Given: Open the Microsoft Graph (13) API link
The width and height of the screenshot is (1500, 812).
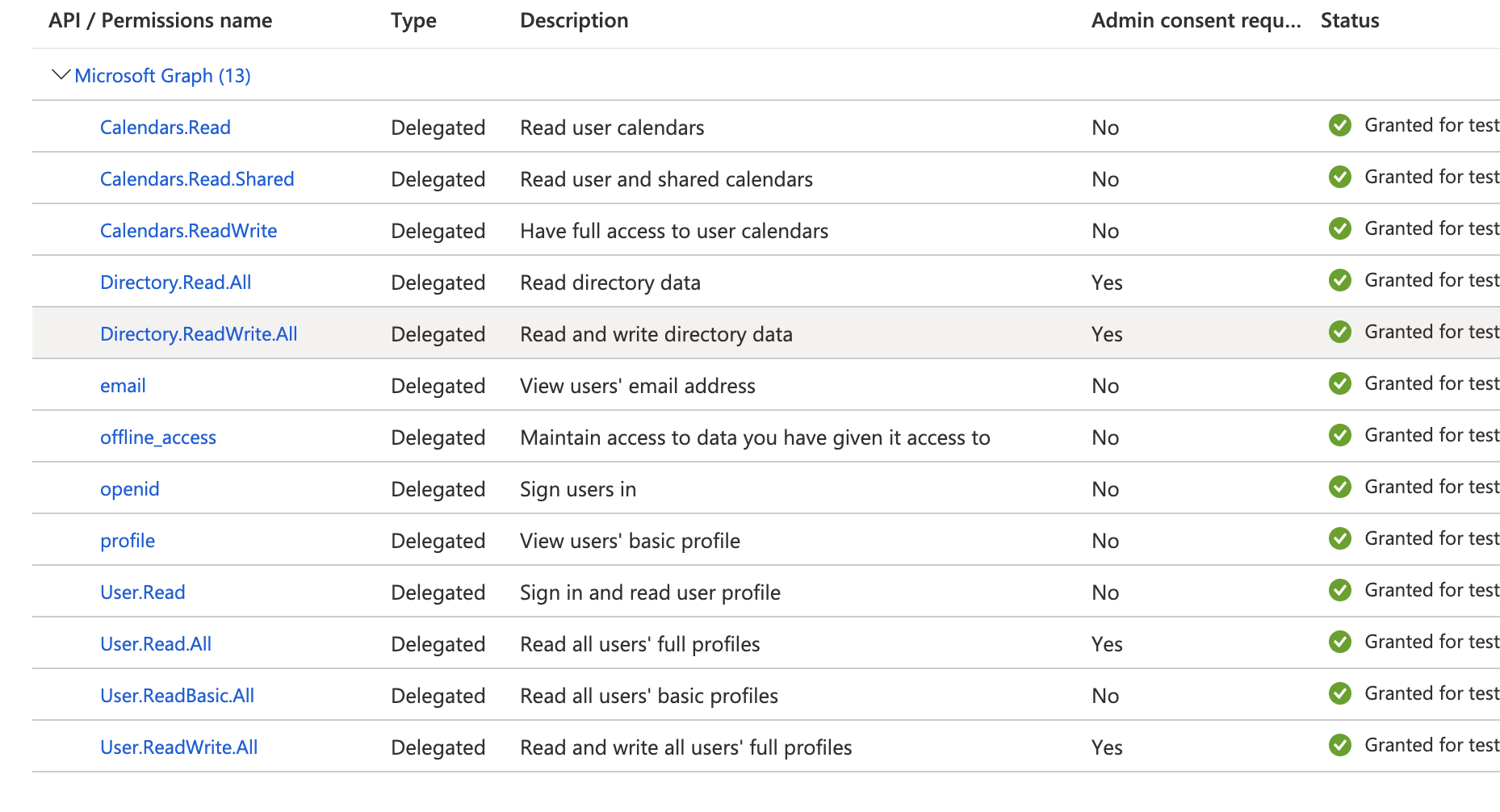Looking at the screenshot, I should tap(162, 76).
